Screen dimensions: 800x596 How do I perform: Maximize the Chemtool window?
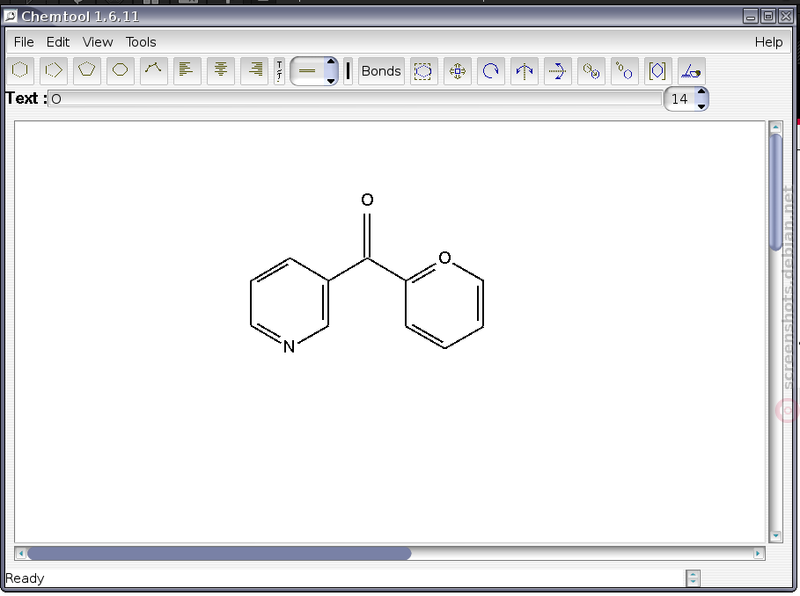tap(768, 16)
